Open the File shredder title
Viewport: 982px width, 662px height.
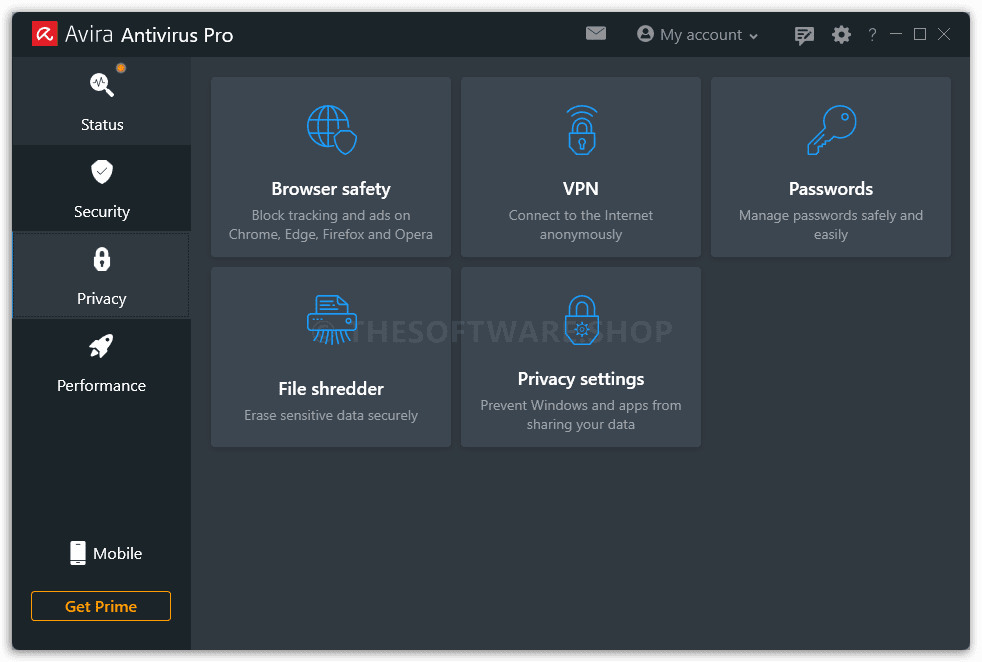pos(331,389)
